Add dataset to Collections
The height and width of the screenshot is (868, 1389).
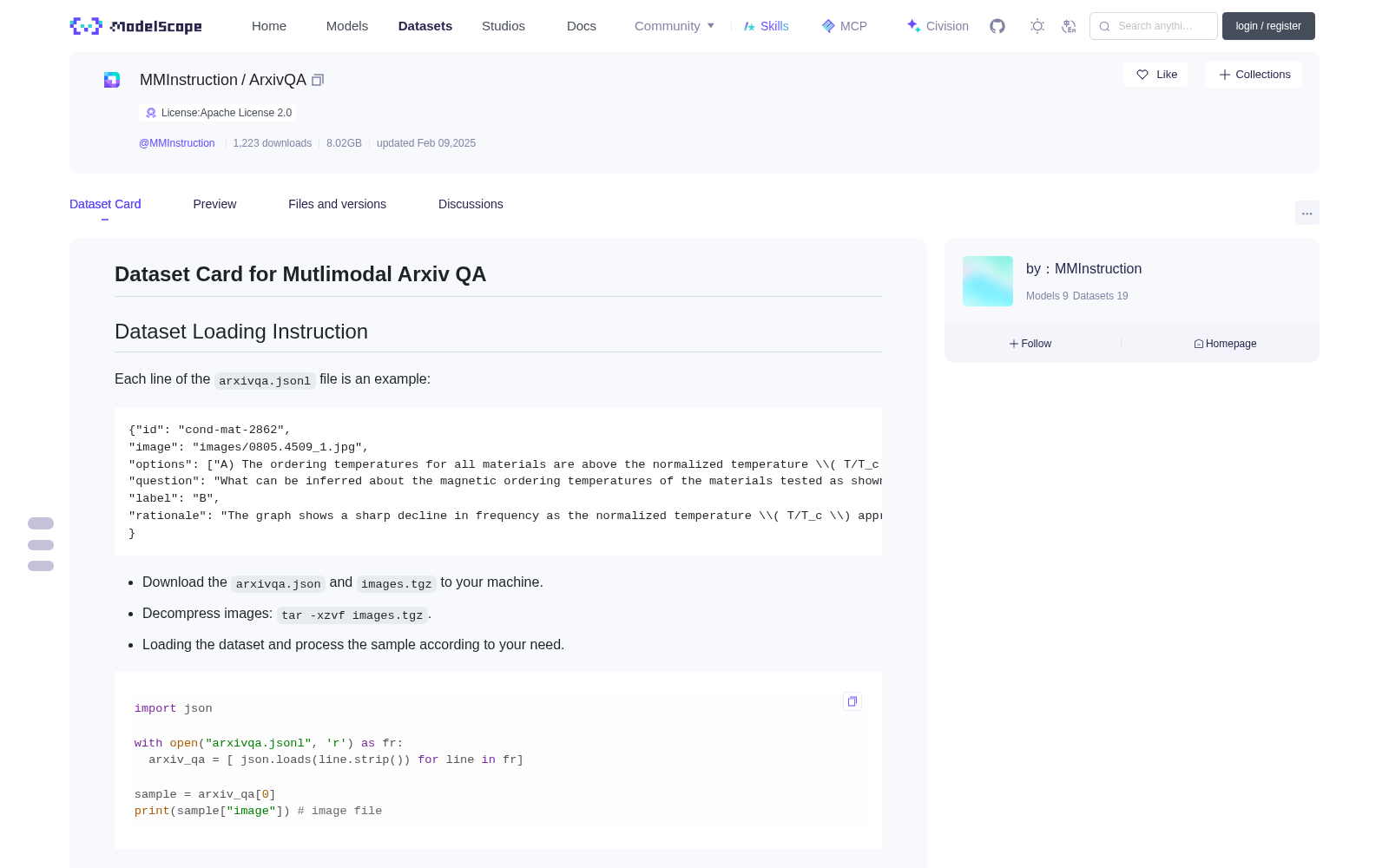point(1254,75)
